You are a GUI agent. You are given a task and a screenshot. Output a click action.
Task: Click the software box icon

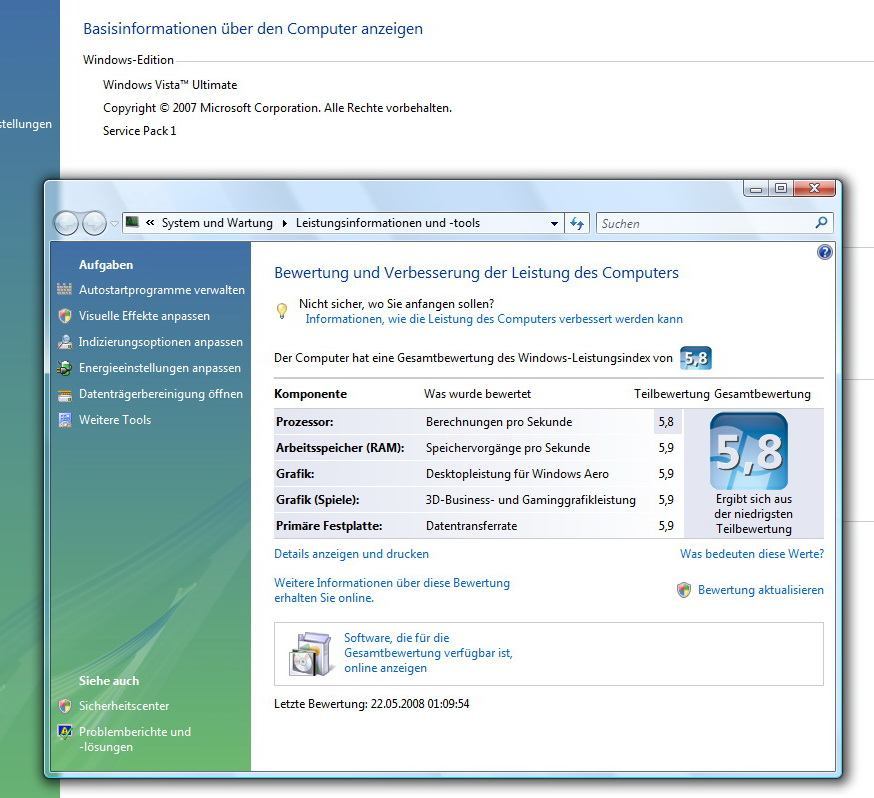point(310,654)
